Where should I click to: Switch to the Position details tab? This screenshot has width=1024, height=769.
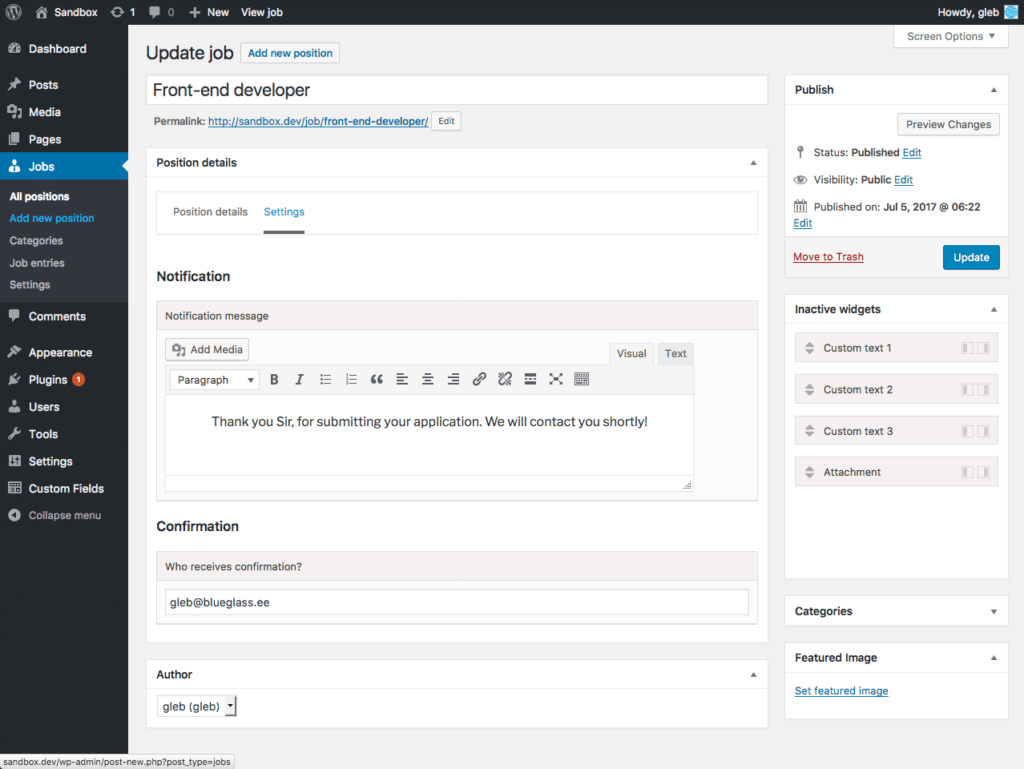tap(210, 212)
